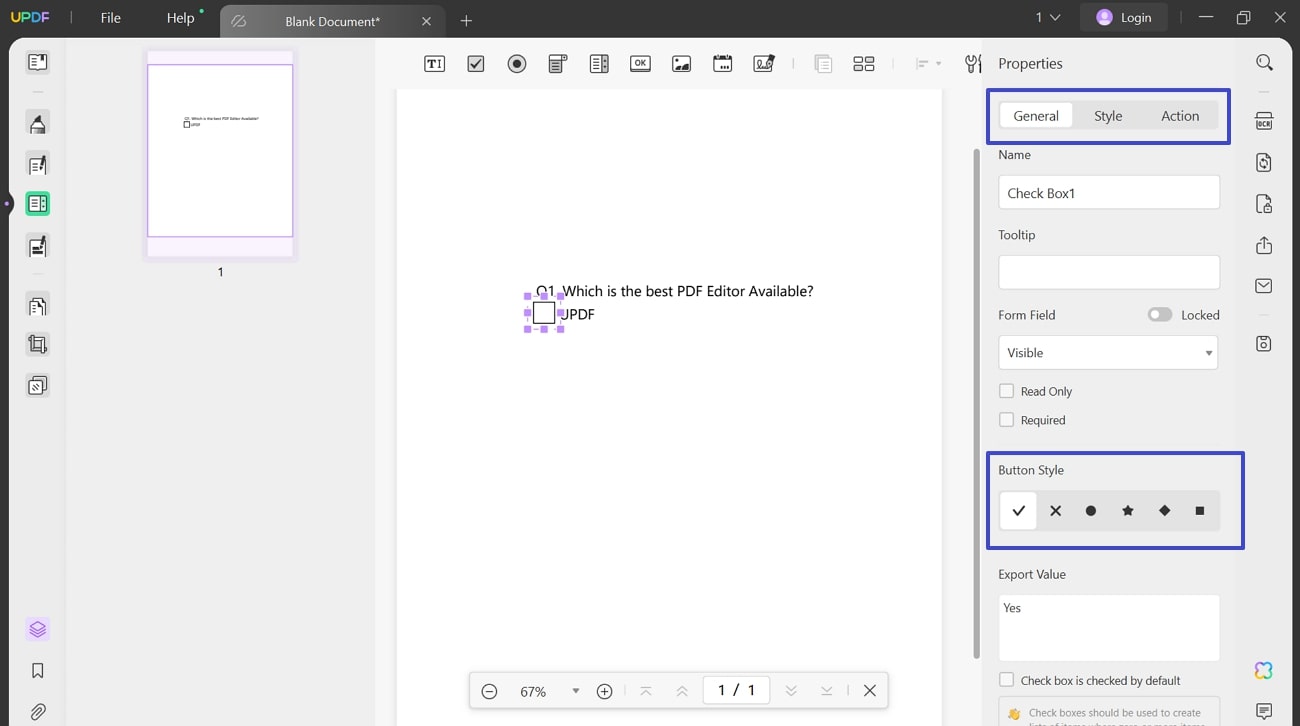
Task: Select the Radio Button tool
Action: [x=517, y=63]
